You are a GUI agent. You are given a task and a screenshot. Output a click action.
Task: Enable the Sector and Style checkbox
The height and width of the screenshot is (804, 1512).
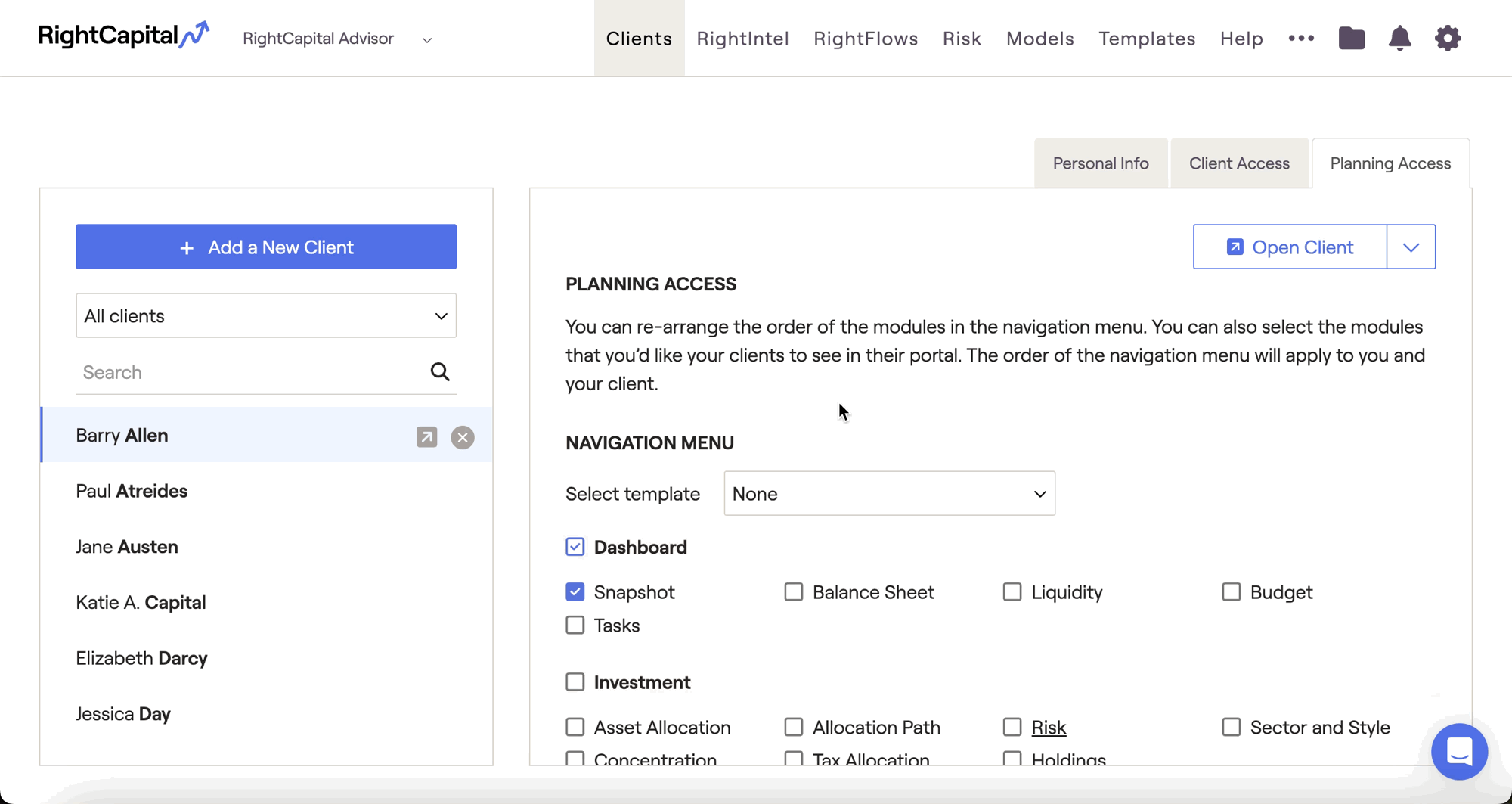1232,727
